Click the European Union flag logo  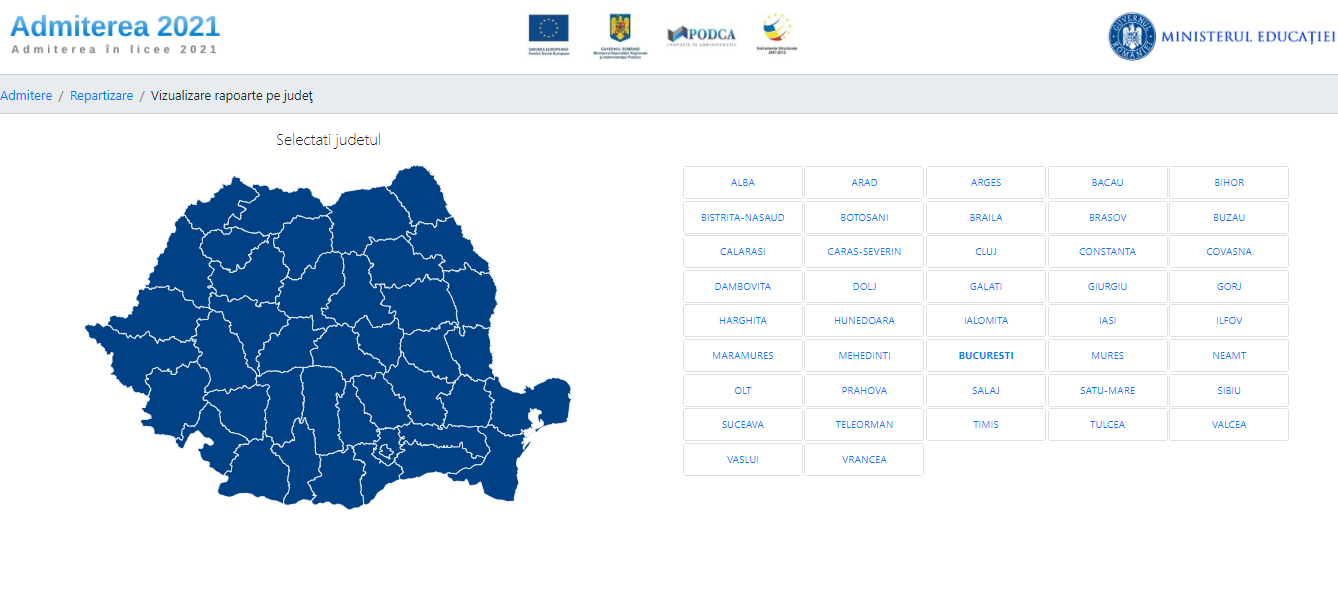(x=548, y=30)
